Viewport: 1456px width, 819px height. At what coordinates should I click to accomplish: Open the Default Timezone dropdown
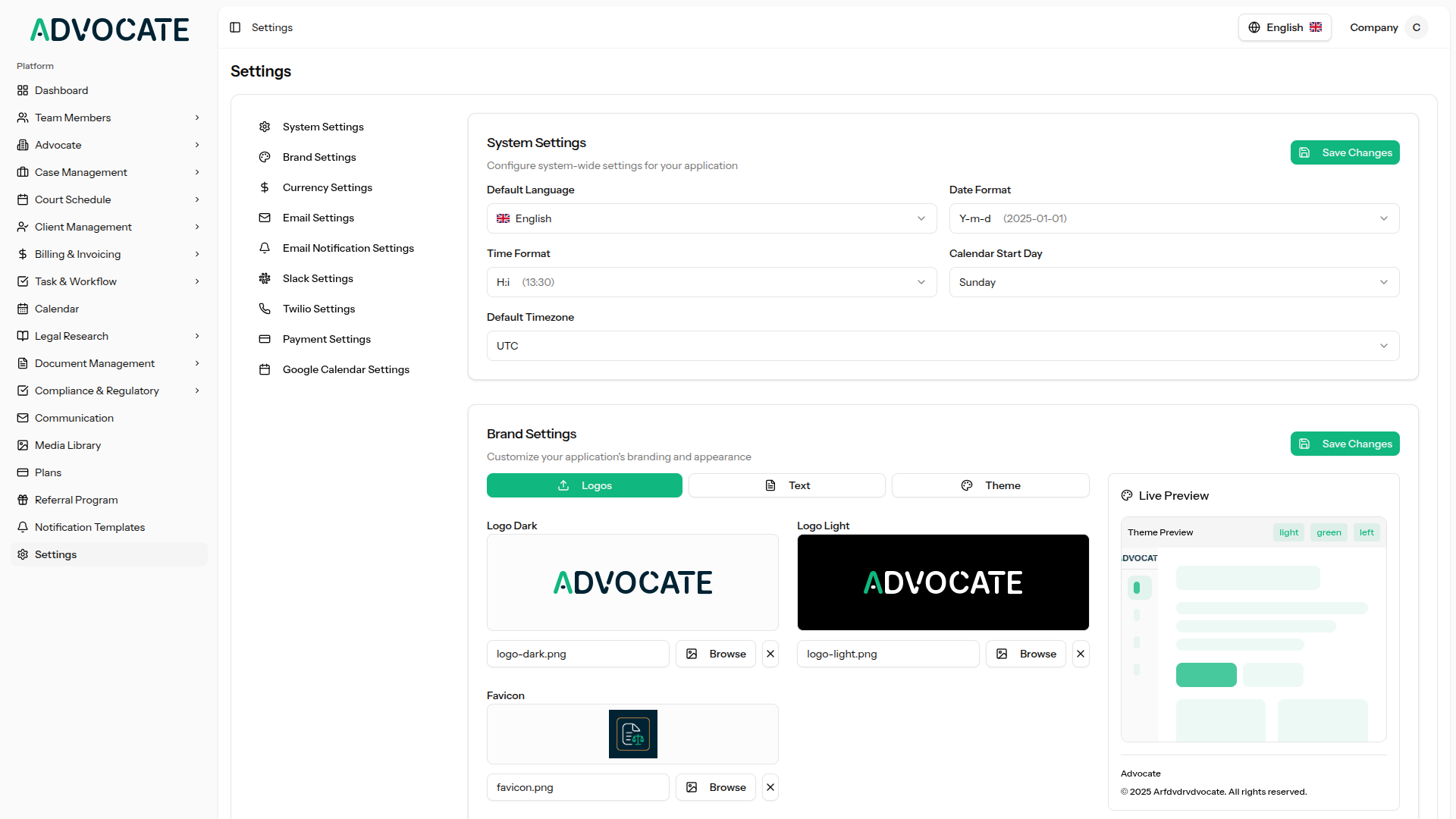(x=943, y=346)
